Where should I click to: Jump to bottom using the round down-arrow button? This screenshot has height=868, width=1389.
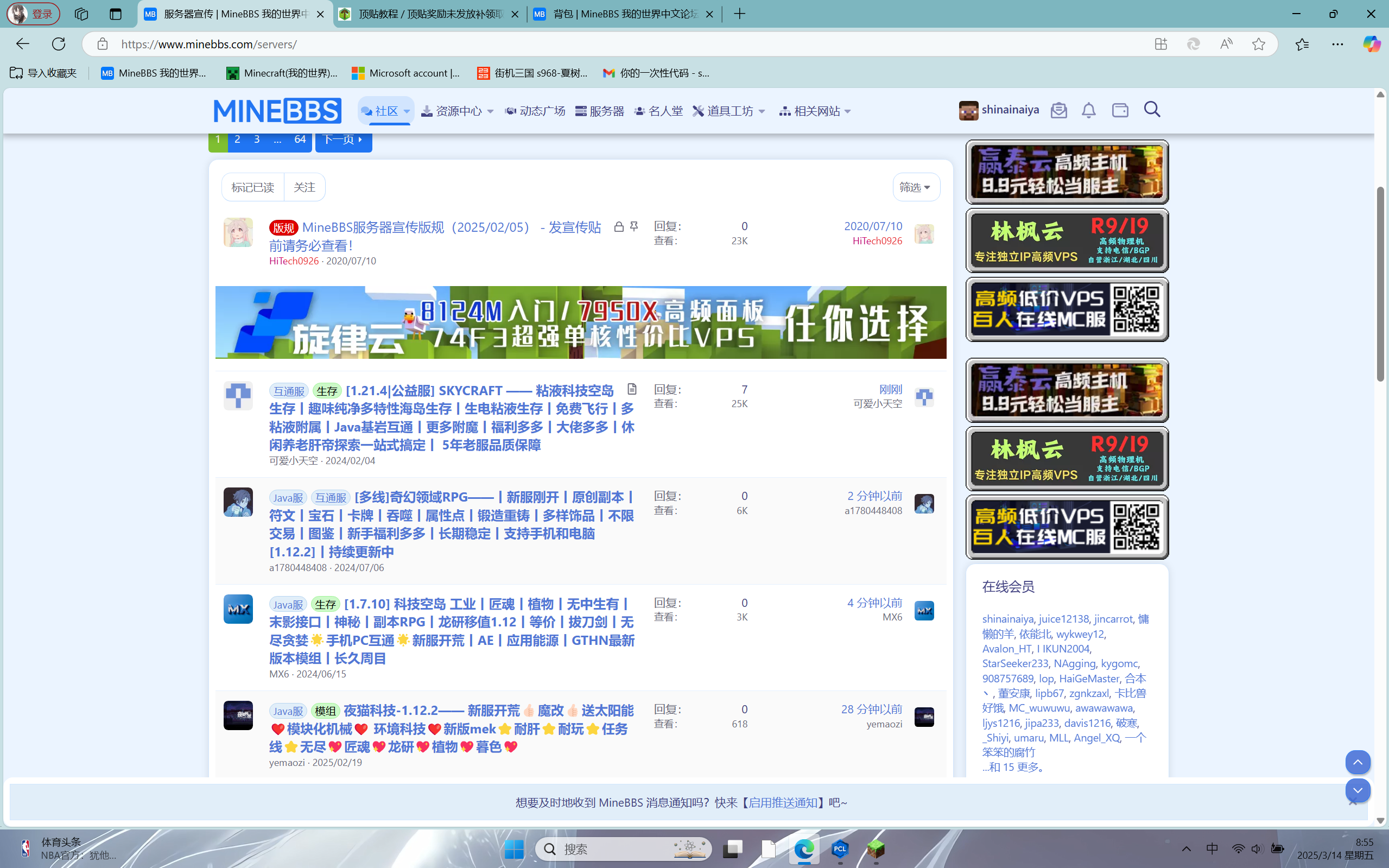(x=1358, y=790)
